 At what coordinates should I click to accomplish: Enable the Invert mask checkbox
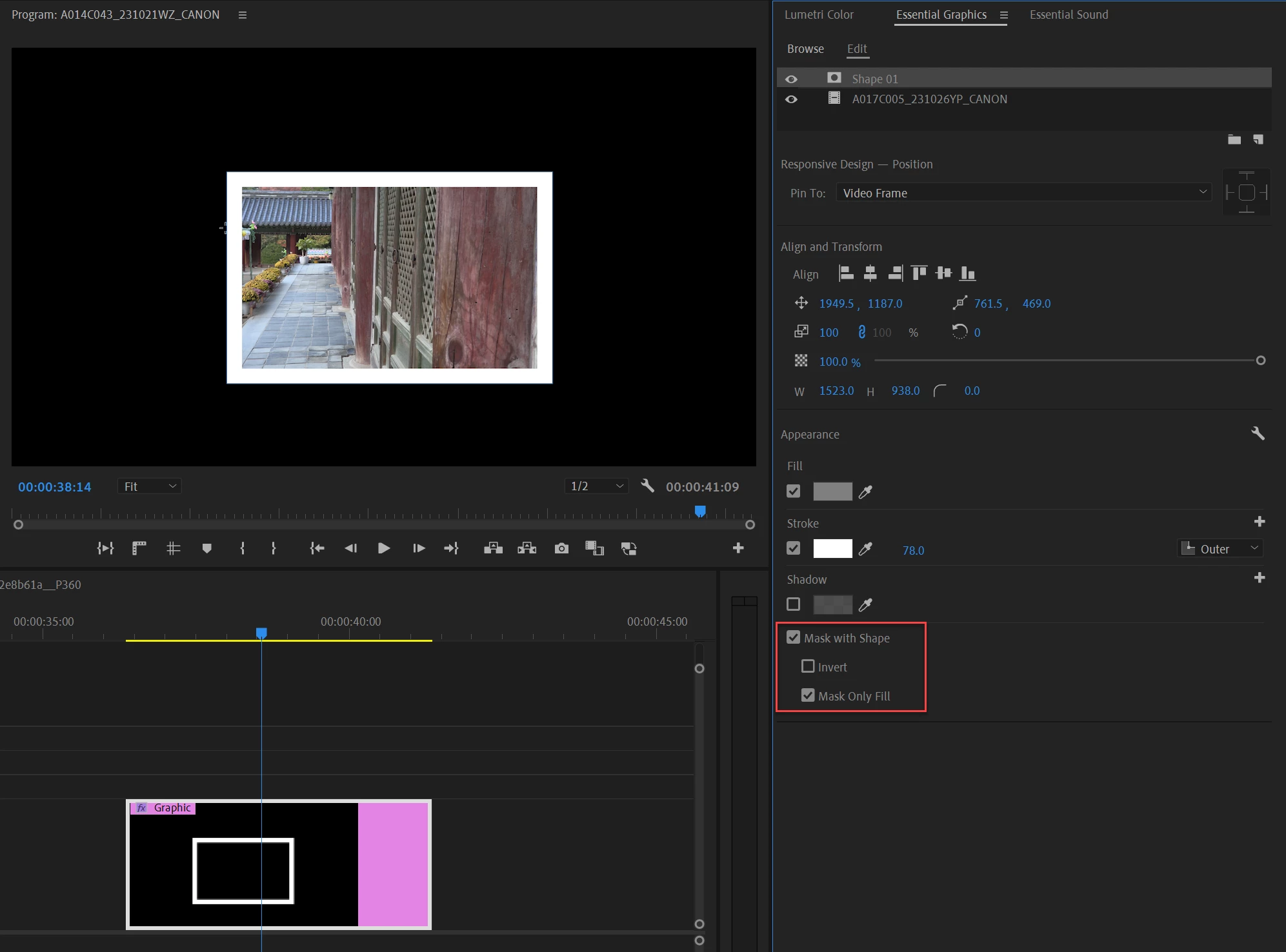[807, 666]
